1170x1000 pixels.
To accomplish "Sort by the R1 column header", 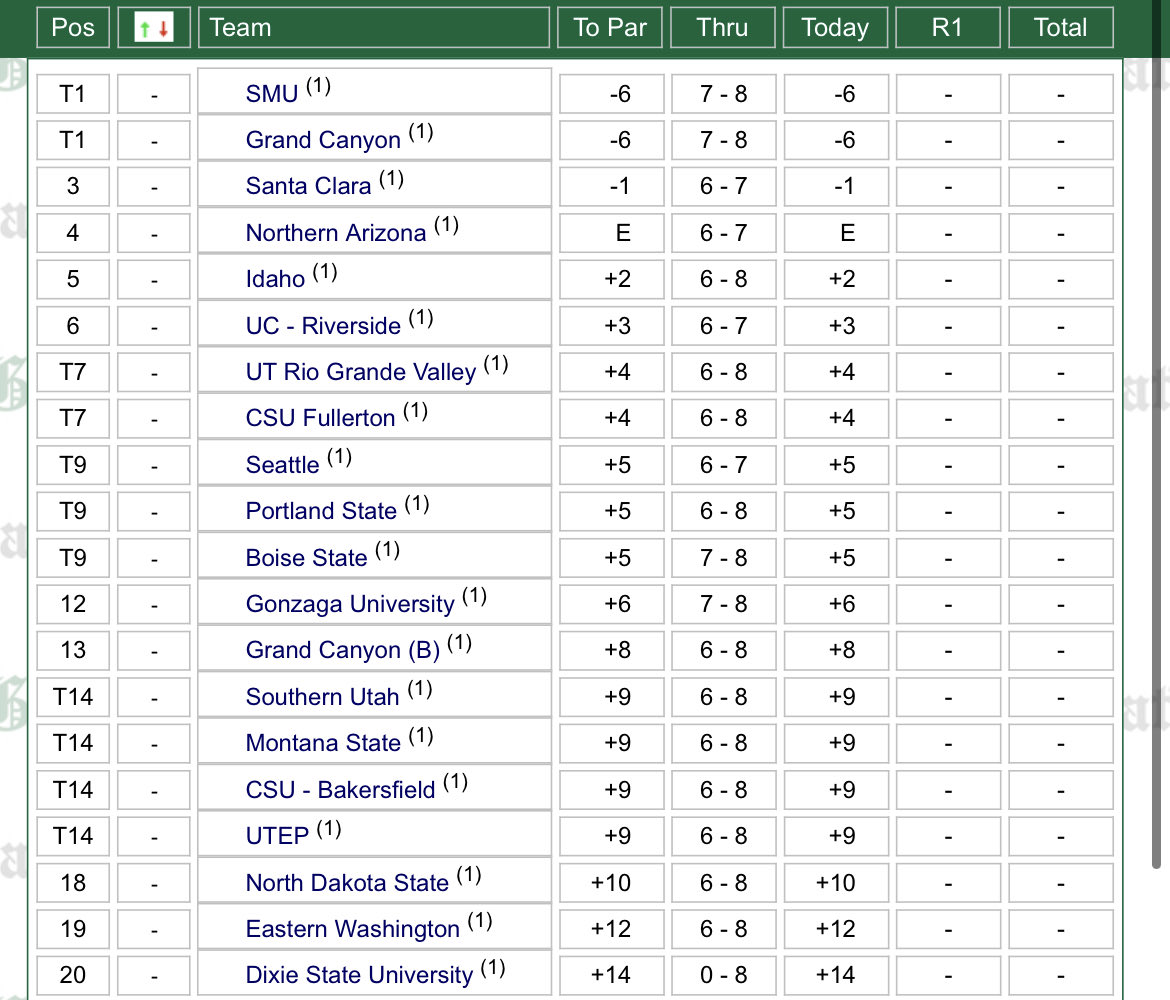I will point(948,28).
